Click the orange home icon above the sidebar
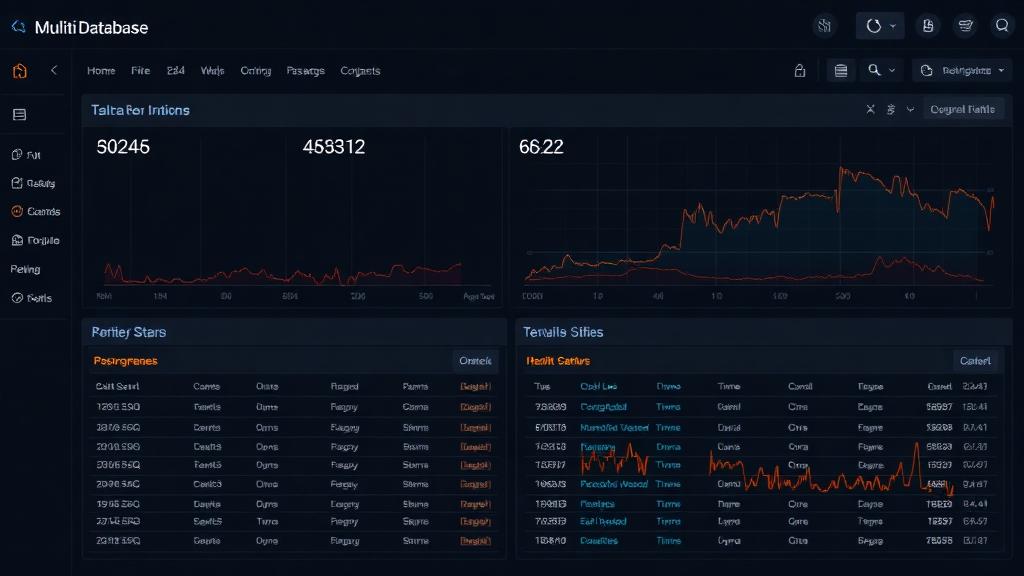Viewport: 1024px width, 576px height. [19, 70]
